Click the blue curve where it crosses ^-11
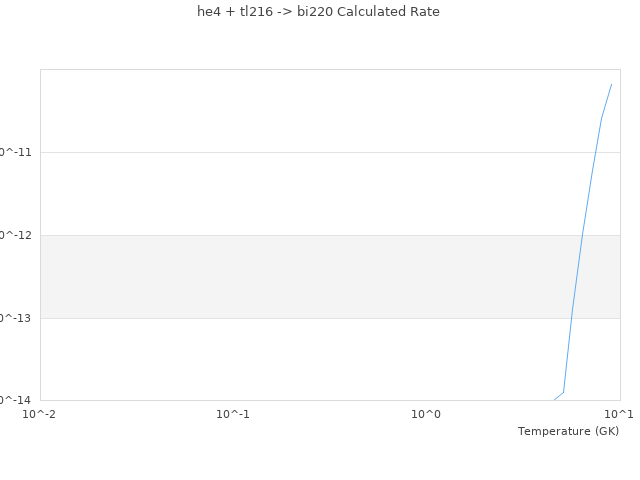Screen dimensions: 640x480 tap(595, 152)
